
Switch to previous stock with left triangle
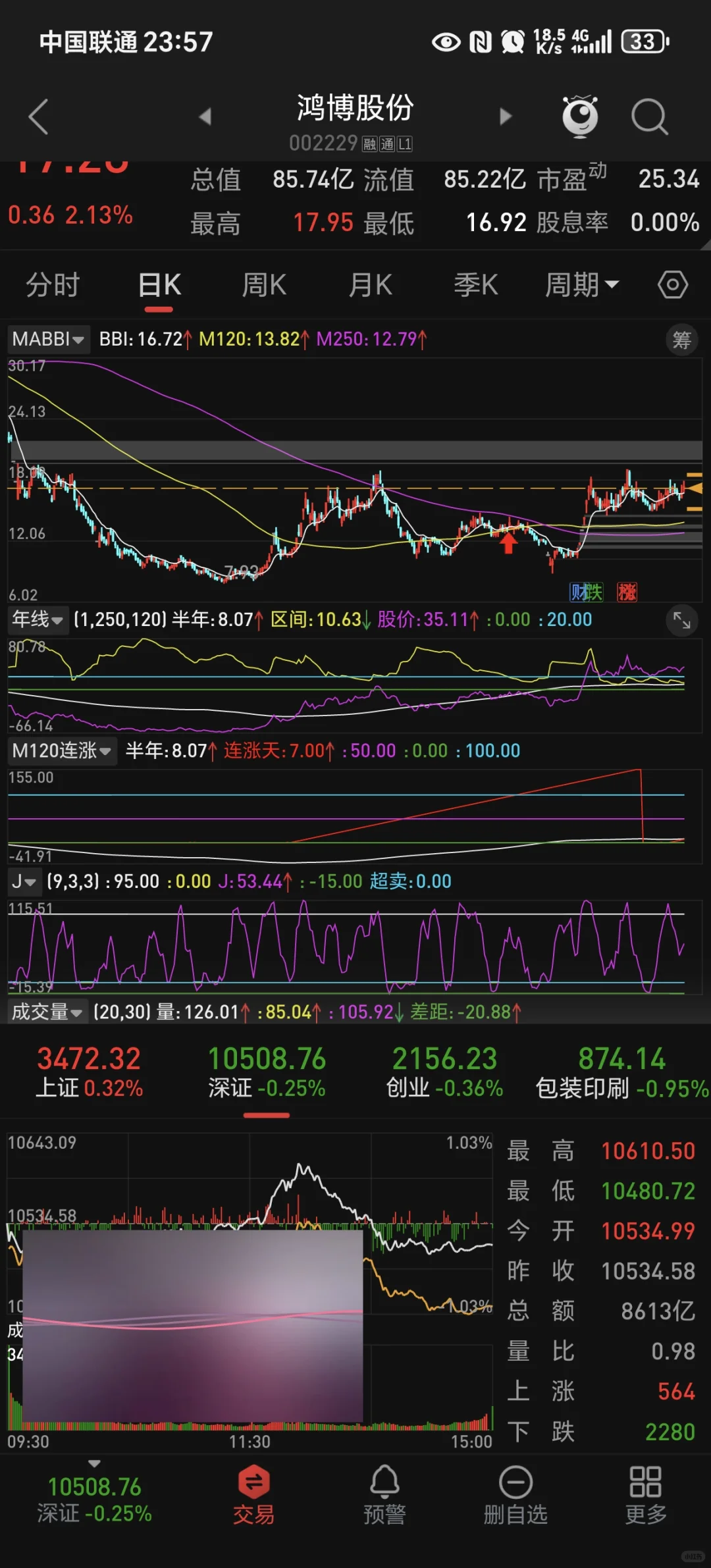205,117
